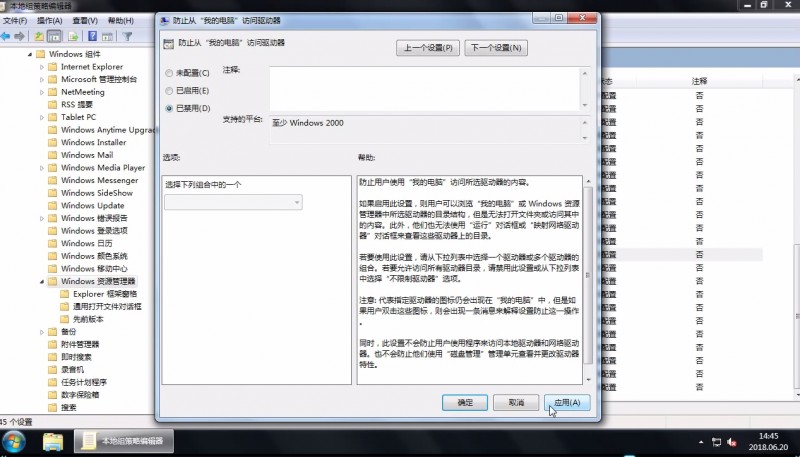Image resolution: width=800 pixels, height=457 pixels.
Task: Open the 文件(F) menu
Action: pyautogui.click(x=15, y=20)
